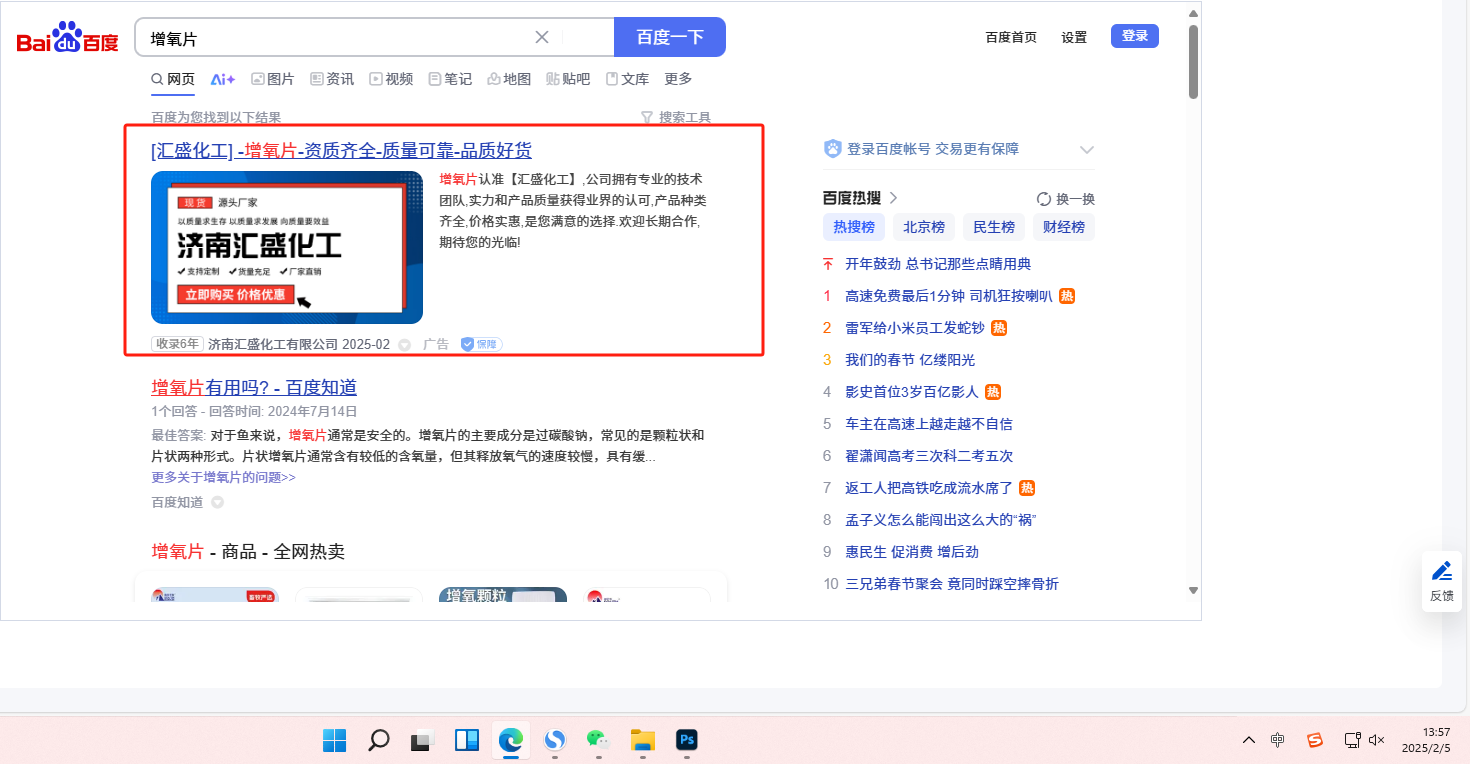The width and height of the screenshot is (1470, 764).
Task: Open the 更多 search category dropdown
Action: click(x=678, y=79)
